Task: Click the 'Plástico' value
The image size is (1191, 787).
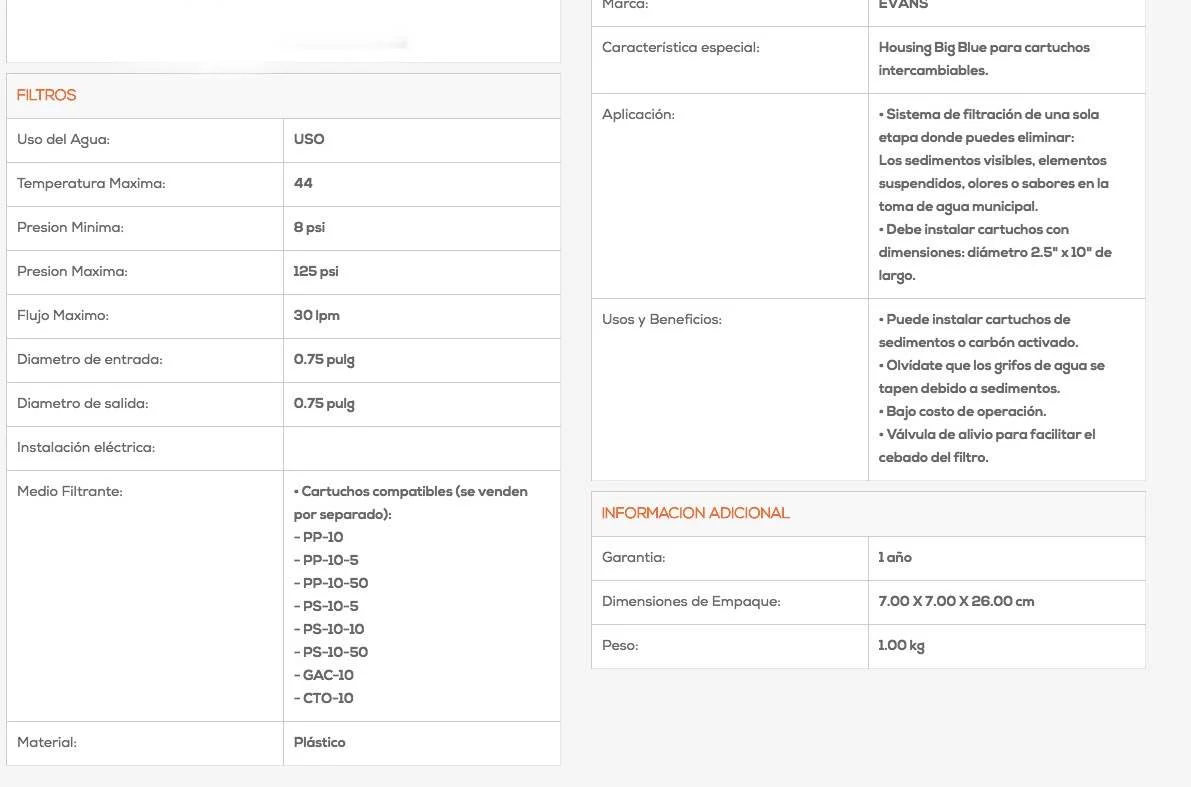Action: pos(320,742)
